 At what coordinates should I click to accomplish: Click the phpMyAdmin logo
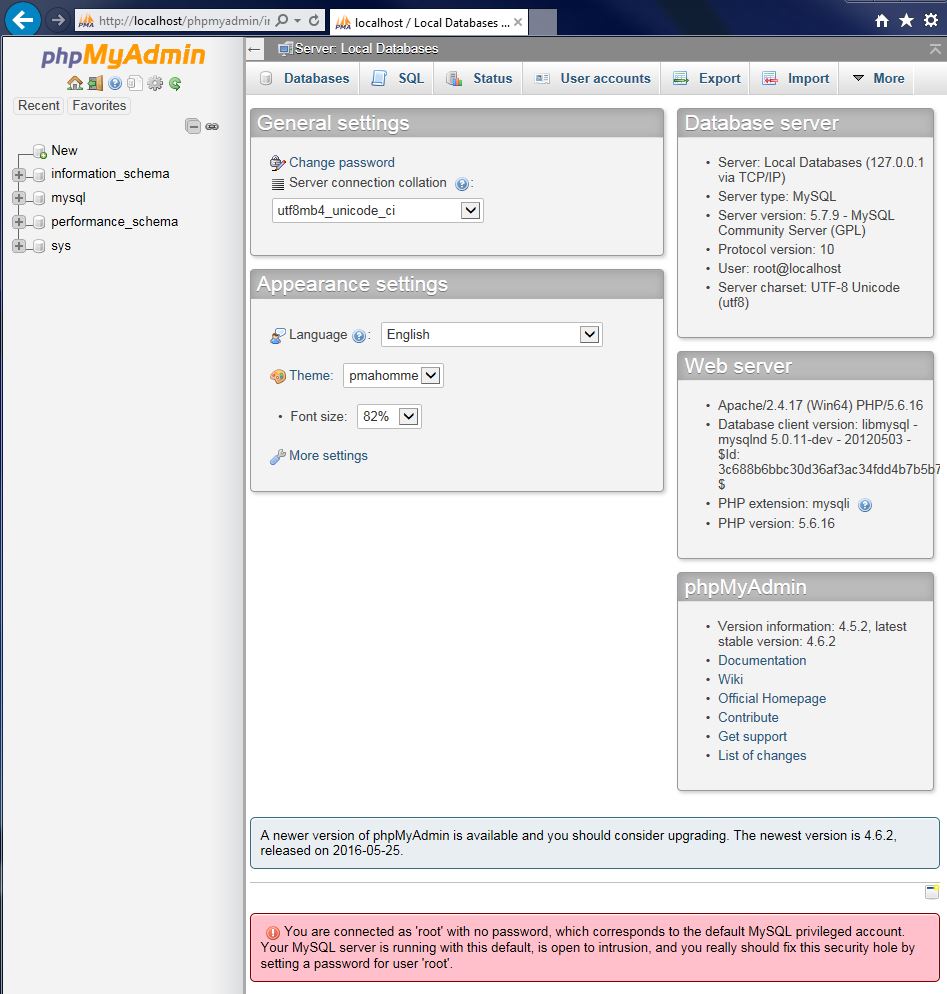click(x=123, y=55)
